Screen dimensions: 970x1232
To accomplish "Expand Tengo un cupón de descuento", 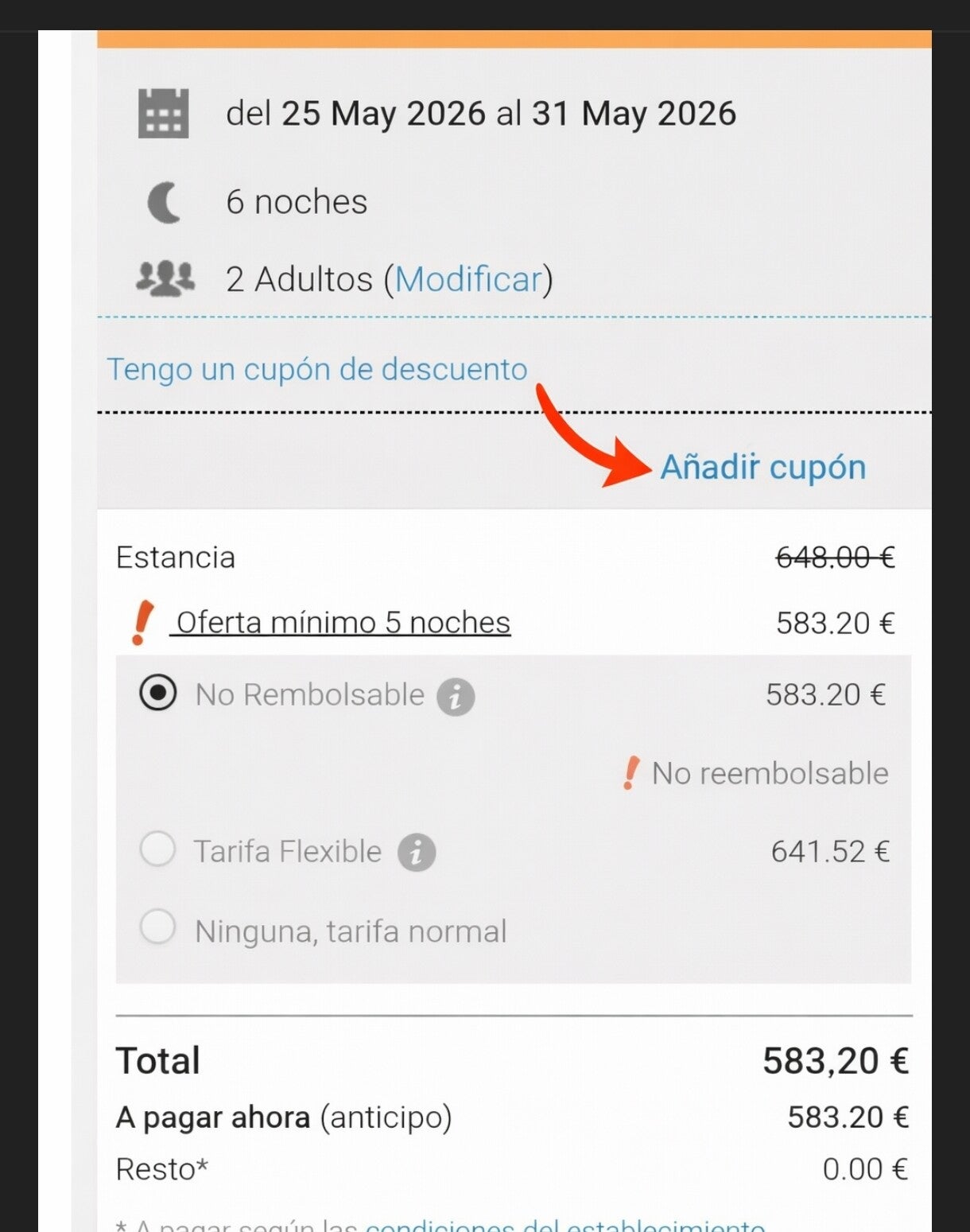I will 317,370.
